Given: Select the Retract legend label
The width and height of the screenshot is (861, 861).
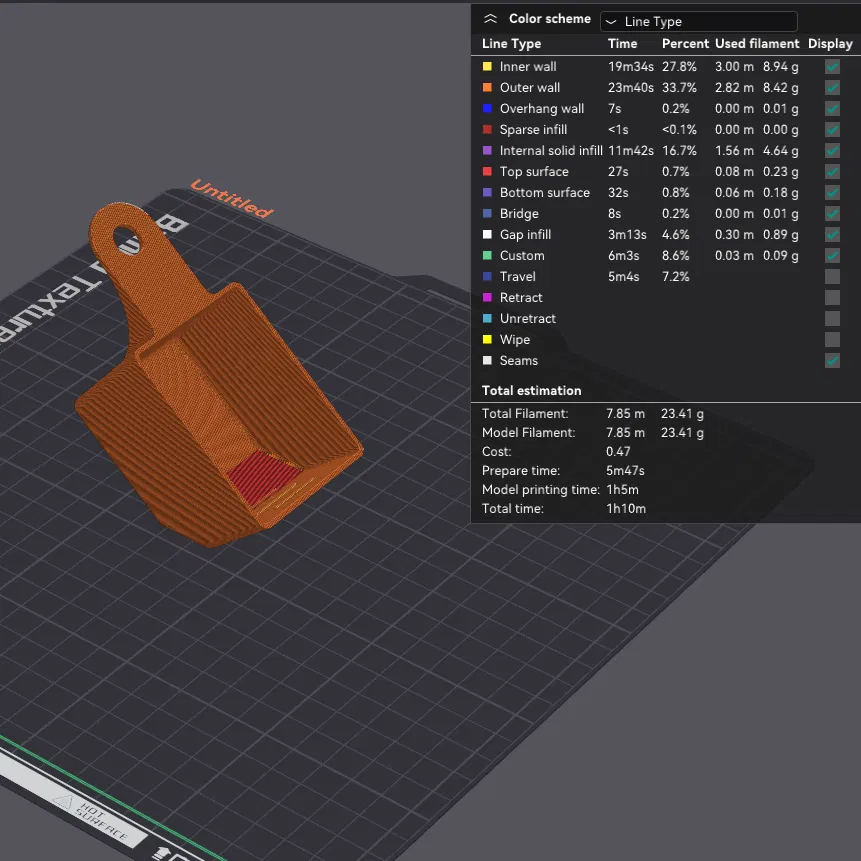Looking at the screenshot, I should [x=521, y=298].
